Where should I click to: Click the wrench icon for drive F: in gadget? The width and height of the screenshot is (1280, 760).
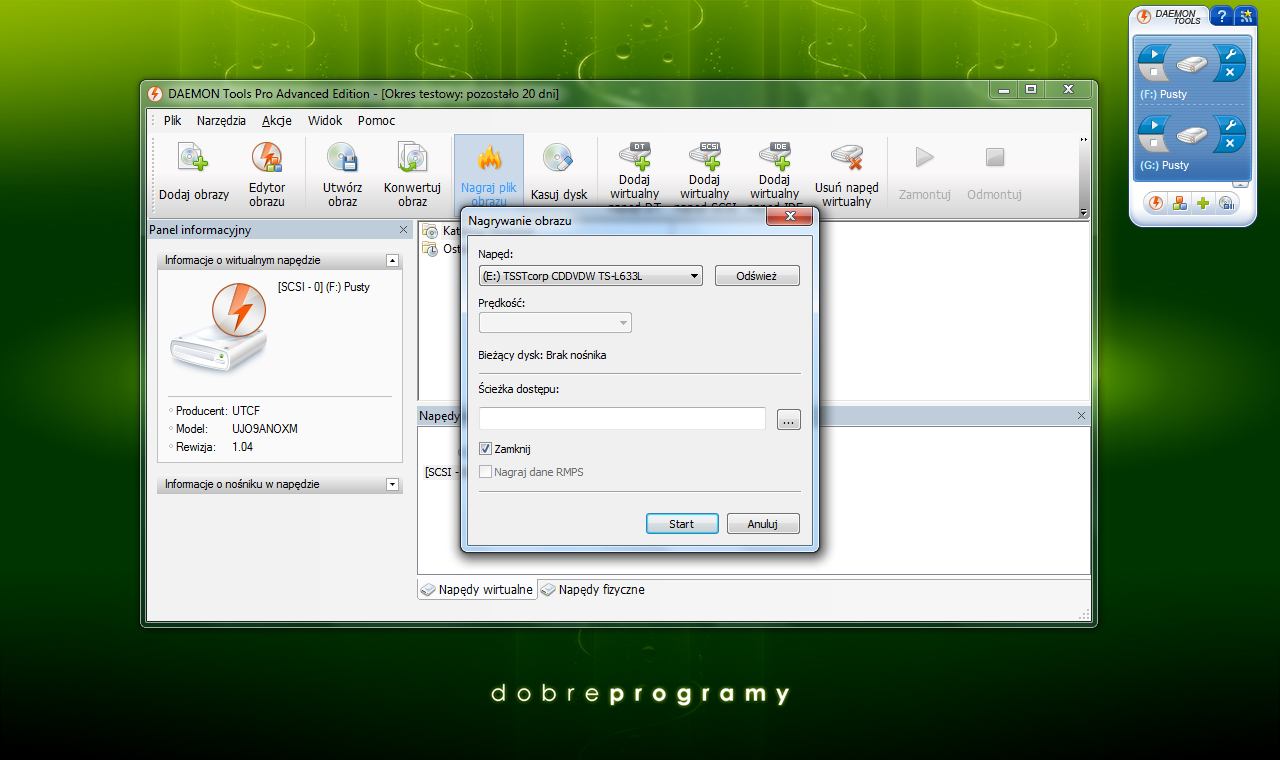point(1230,54)
